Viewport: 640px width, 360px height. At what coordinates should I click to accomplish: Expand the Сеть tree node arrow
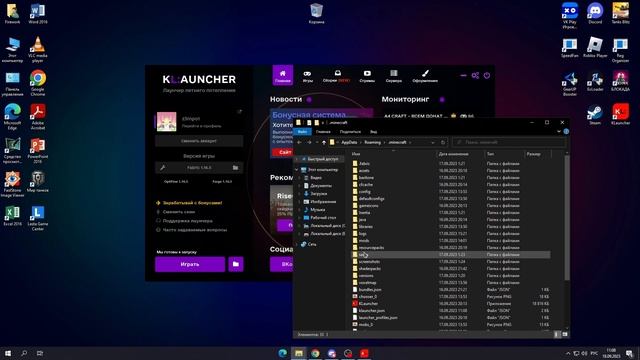pos(297,244)
